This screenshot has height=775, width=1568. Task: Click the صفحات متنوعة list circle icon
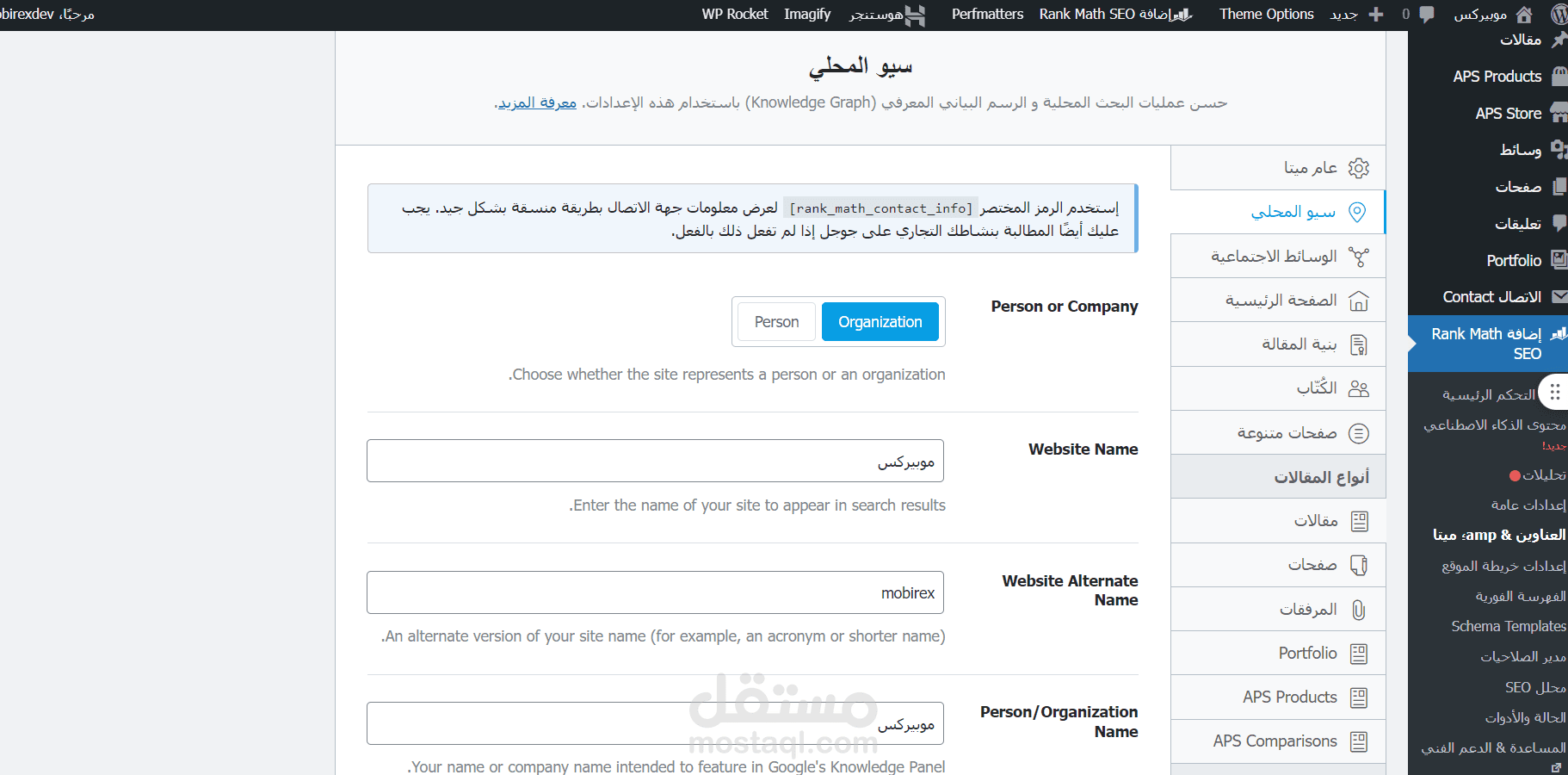pos(1358,433)
